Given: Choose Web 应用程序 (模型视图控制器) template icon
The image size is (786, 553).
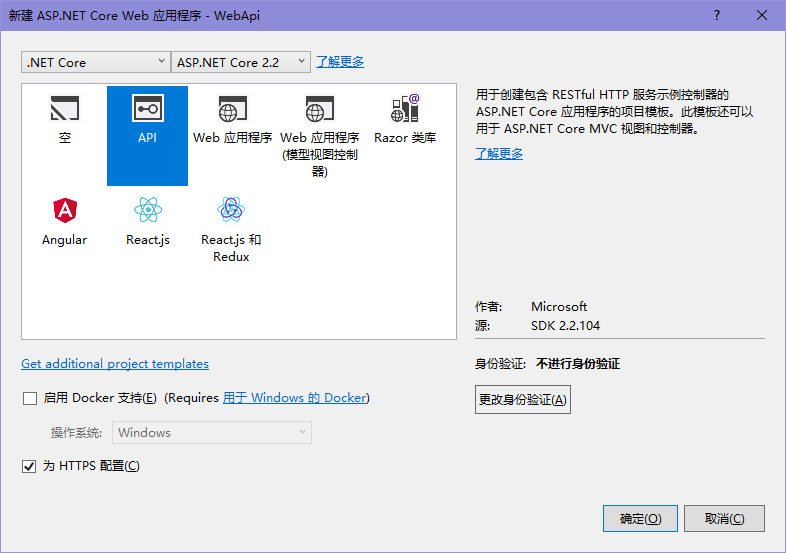Looking at the screenshot, I should 319,109.
